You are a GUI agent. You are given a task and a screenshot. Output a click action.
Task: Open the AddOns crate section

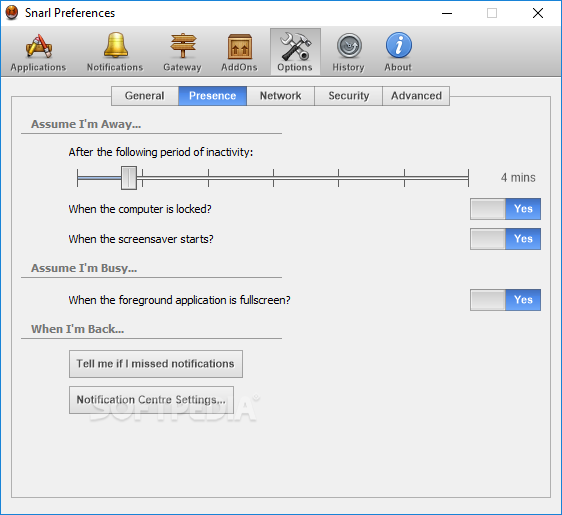tap(239, 52)
